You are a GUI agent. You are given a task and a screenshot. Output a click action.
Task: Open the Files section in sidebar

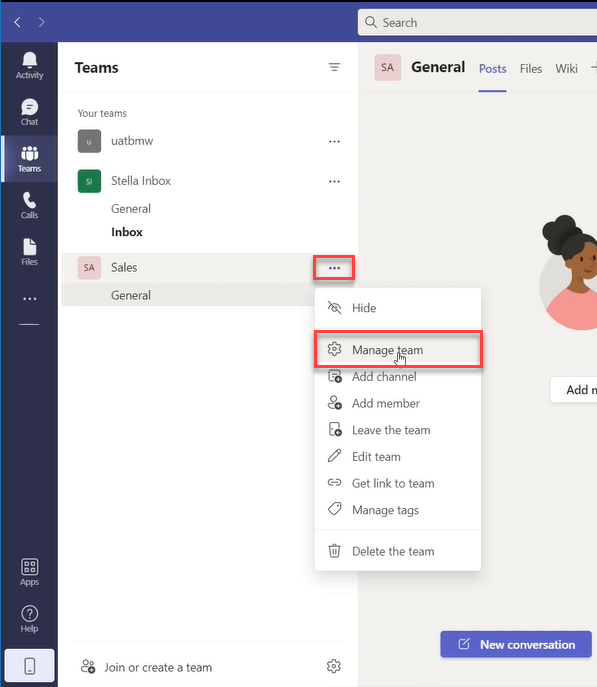[29, 252]
